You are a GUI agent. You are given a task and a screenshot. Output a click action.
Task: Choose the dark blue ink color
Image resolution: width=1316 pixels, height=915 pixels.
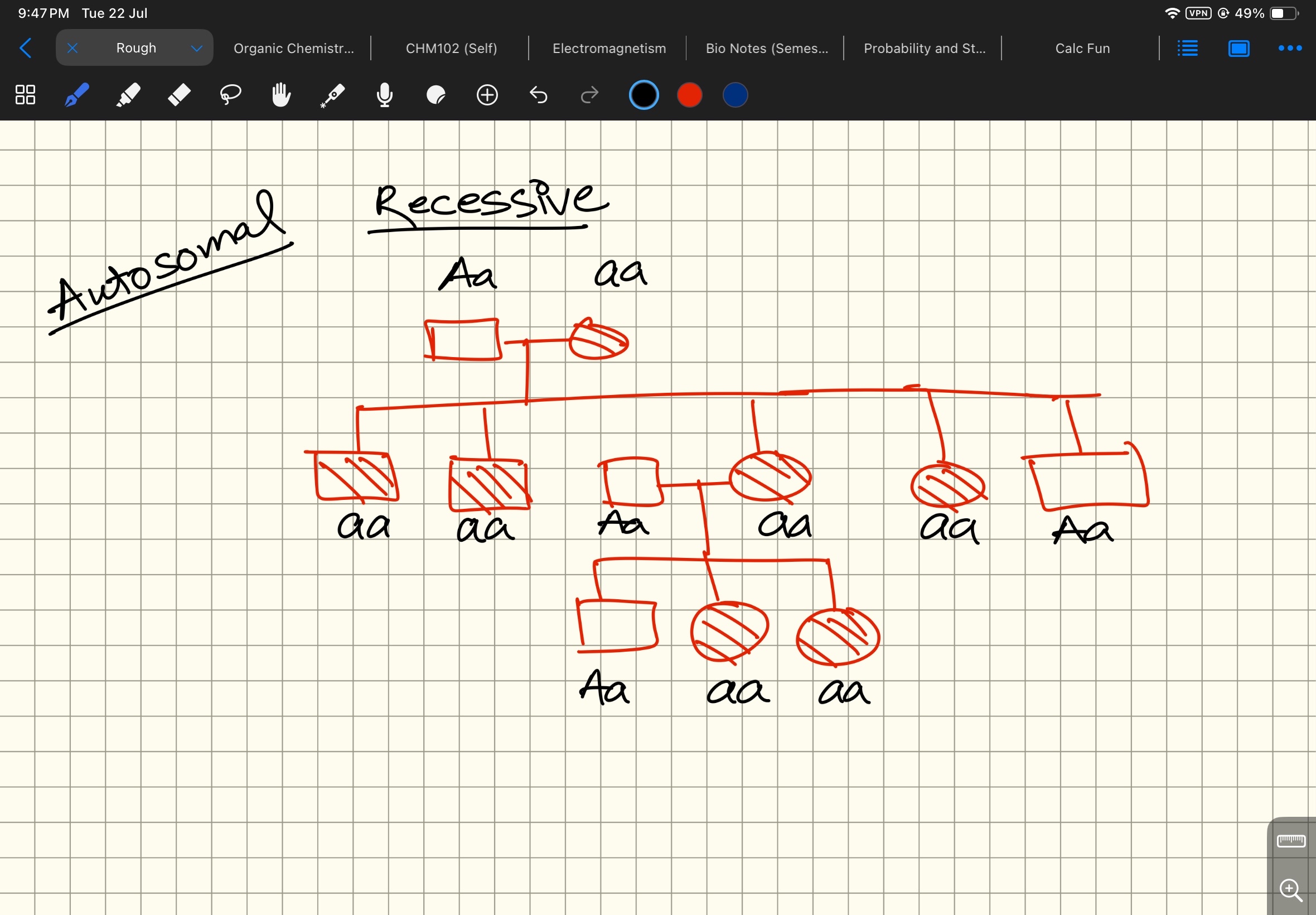coord(735,95)
